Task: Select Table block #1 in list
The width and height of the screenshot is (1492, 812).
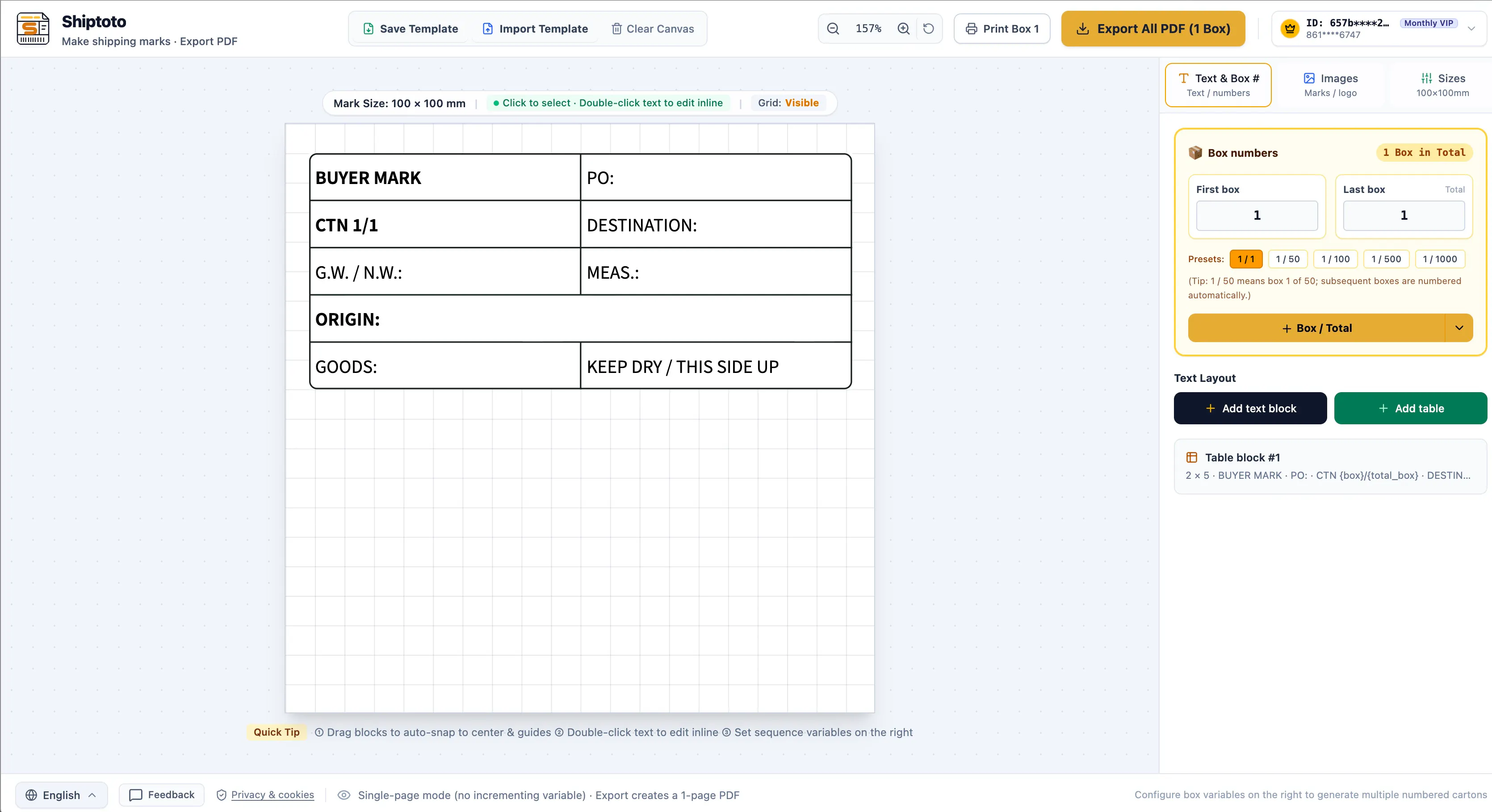Action: point(1330,466)
